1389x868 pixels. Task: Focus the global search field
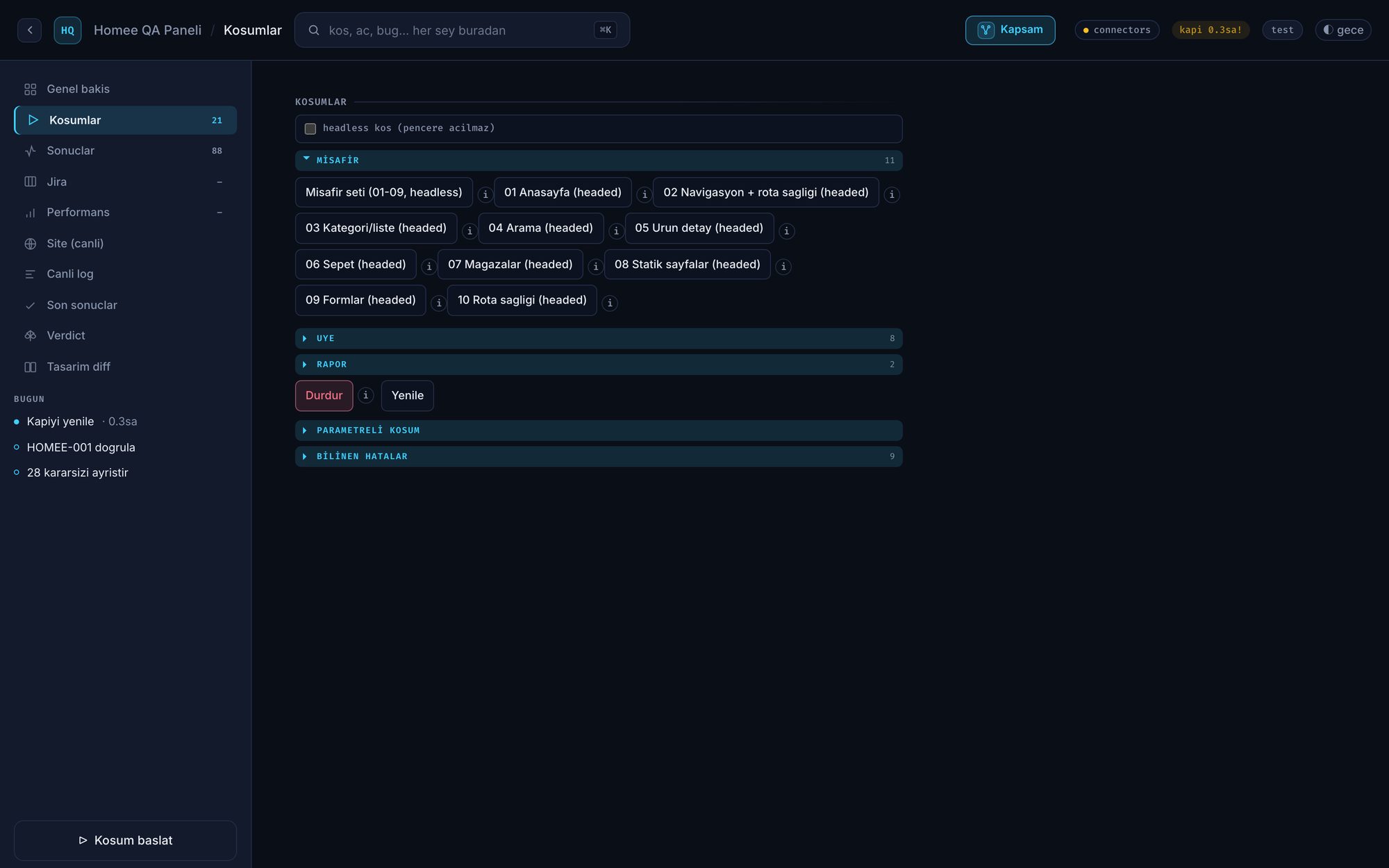462,30
